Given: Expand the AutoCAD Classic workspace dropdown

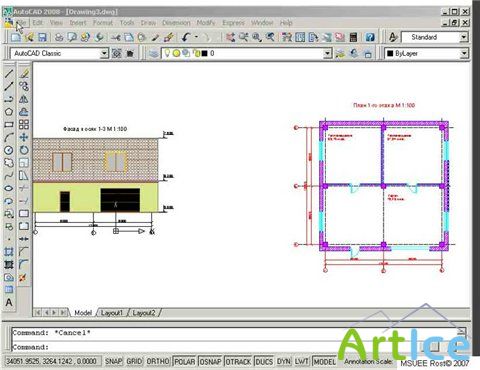Looking at the screenshot, I should coord(104,53).
